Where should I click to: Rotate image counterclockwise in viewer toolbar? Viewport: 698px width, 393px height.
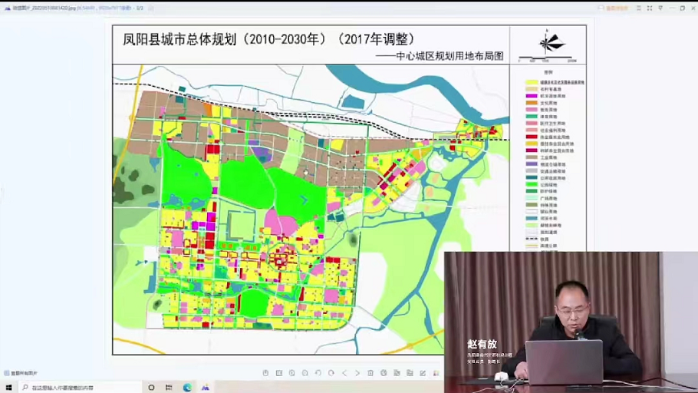tap(318, 373)
